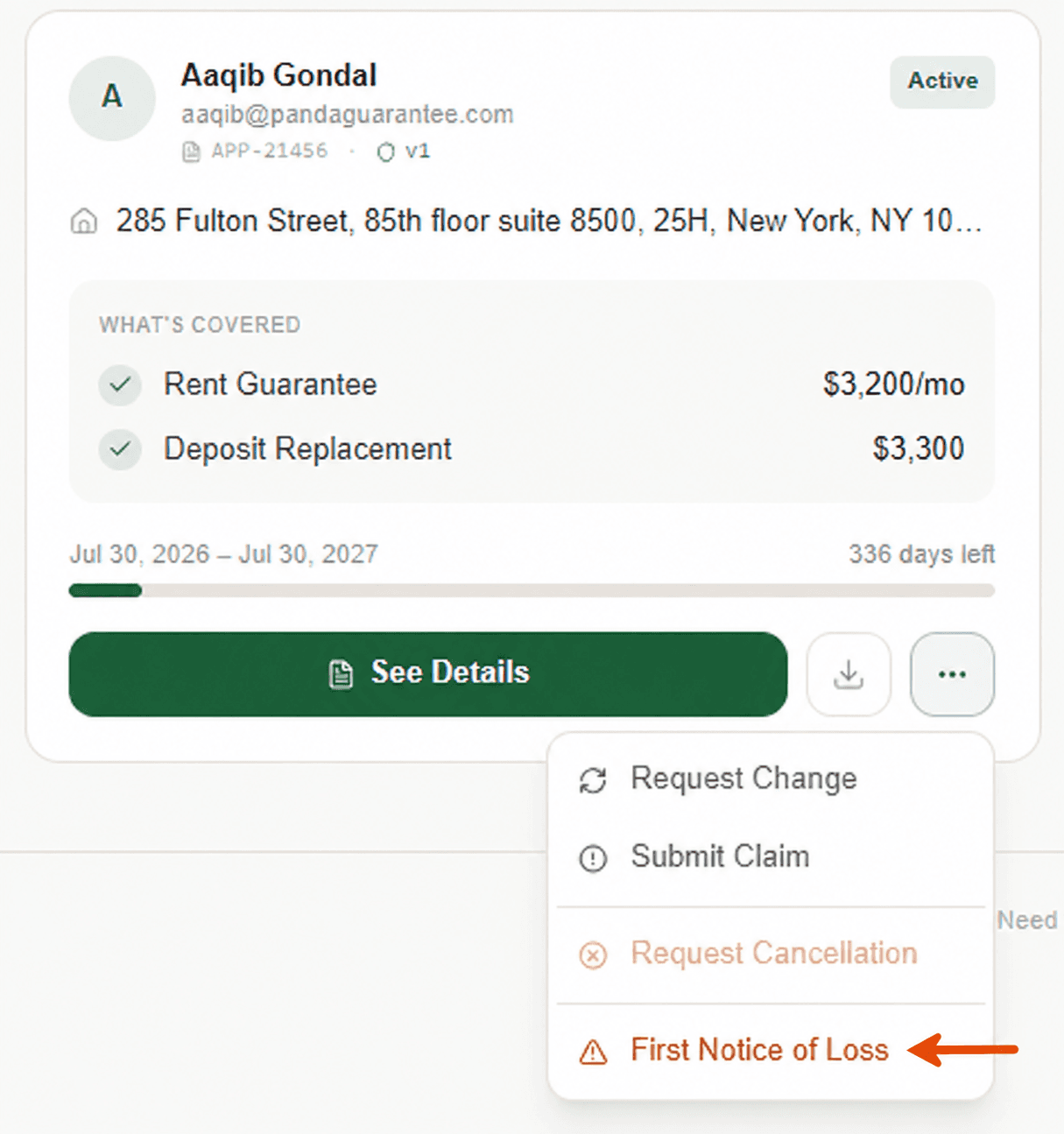The height and width of the screenshot is (1134, 1064).
Task: Click the exclamation circle claim icon
Action: (593, 858)
